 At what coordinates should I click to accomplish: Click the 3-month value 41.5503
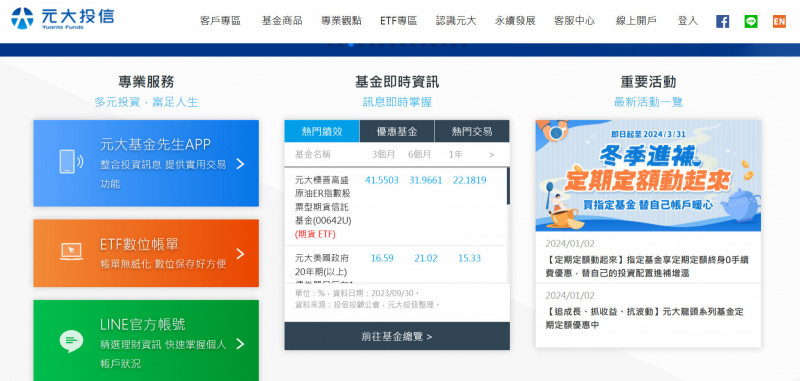(x=382, y=180)
